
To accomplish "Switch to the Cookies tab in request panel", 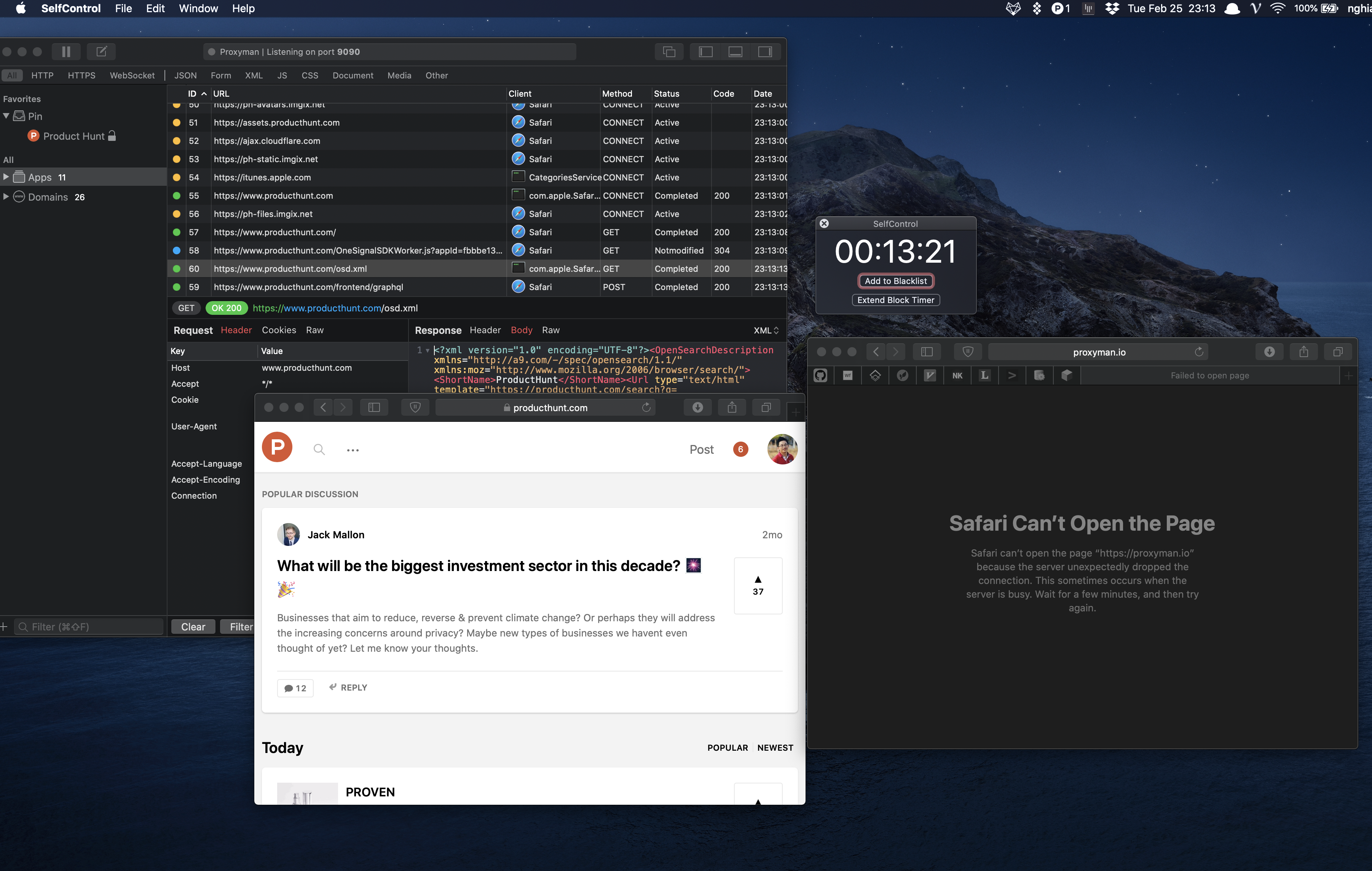I will click(279, 330).
